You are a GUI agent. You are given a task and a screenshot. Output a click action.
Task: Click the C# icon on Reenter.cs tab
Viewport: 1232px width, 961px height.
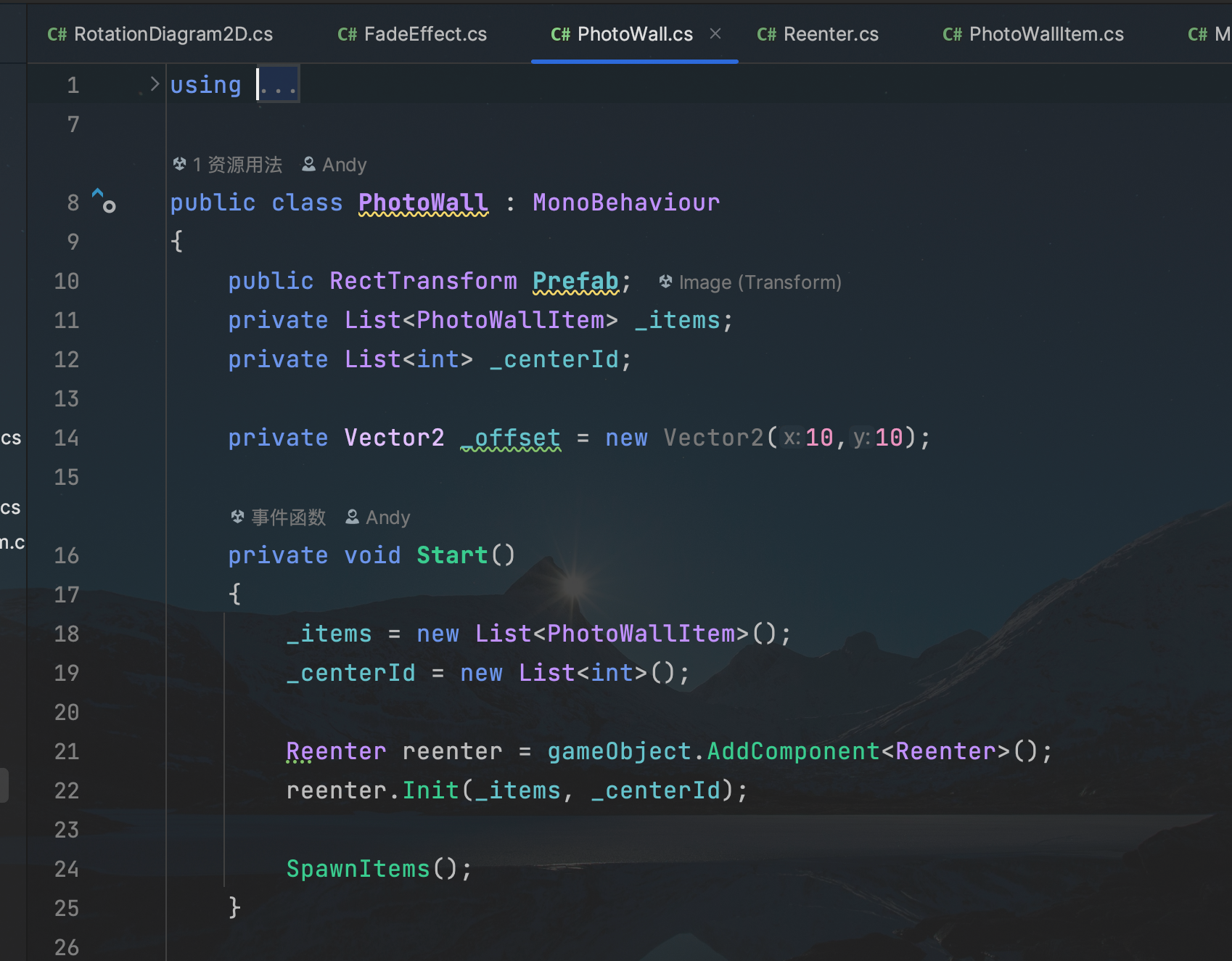click(767, 34)
